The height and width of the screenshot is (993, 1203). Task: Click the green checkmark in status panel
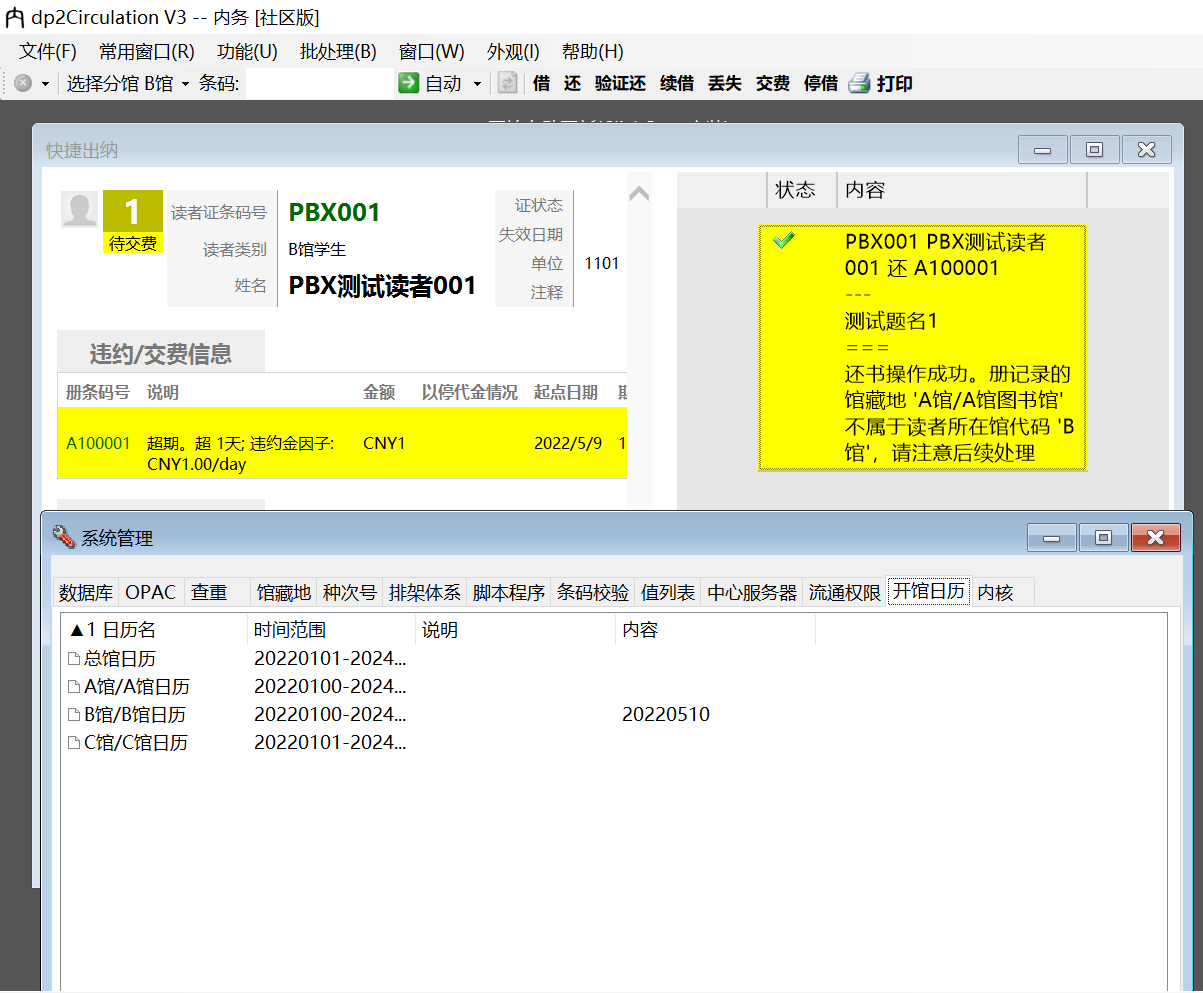[x=785, y=240]
